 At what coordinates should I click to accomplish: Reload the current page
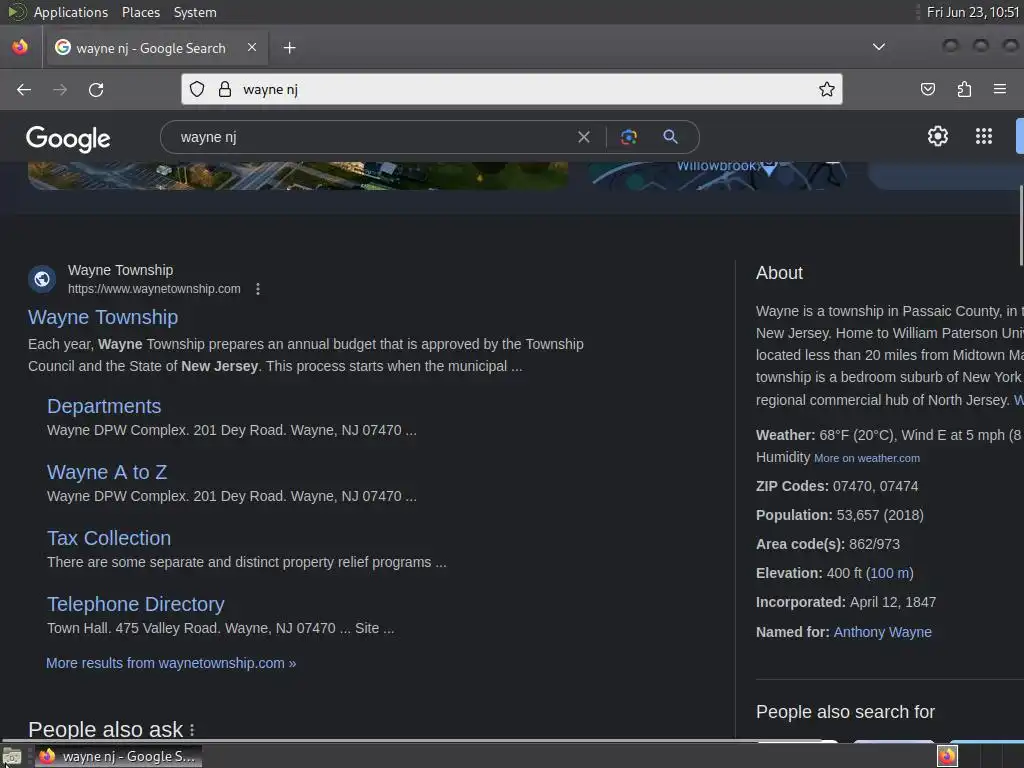click(96, 89)
